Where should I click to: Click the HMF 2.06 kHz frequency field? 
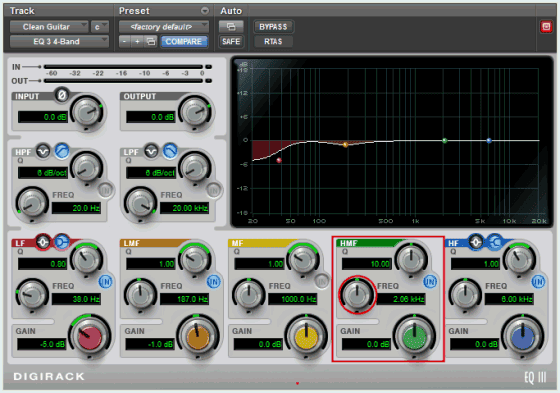click(401, 299)
